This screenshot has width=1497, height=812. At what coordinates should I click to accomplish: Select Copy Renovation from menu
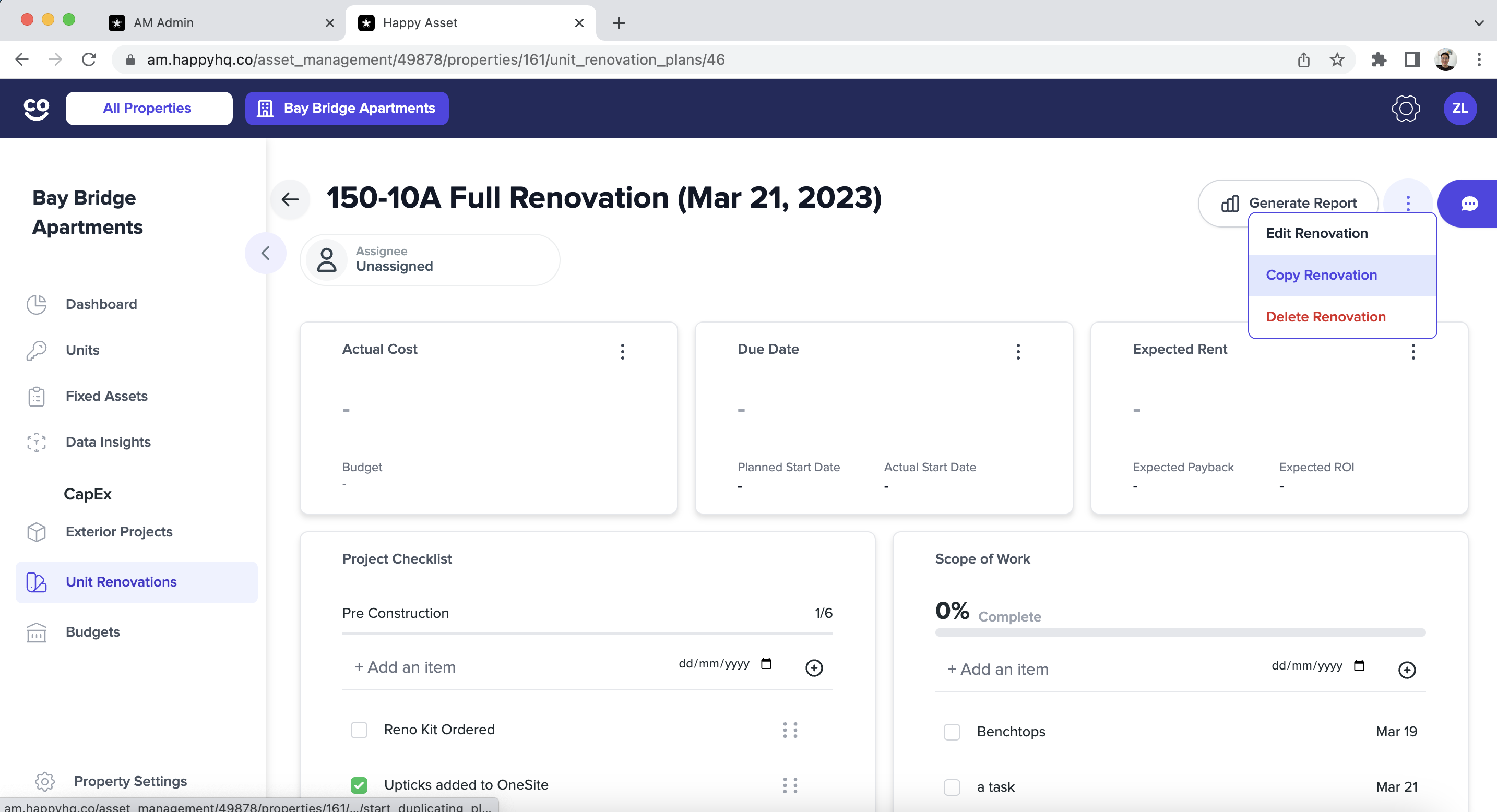(x=1342, y=276)
